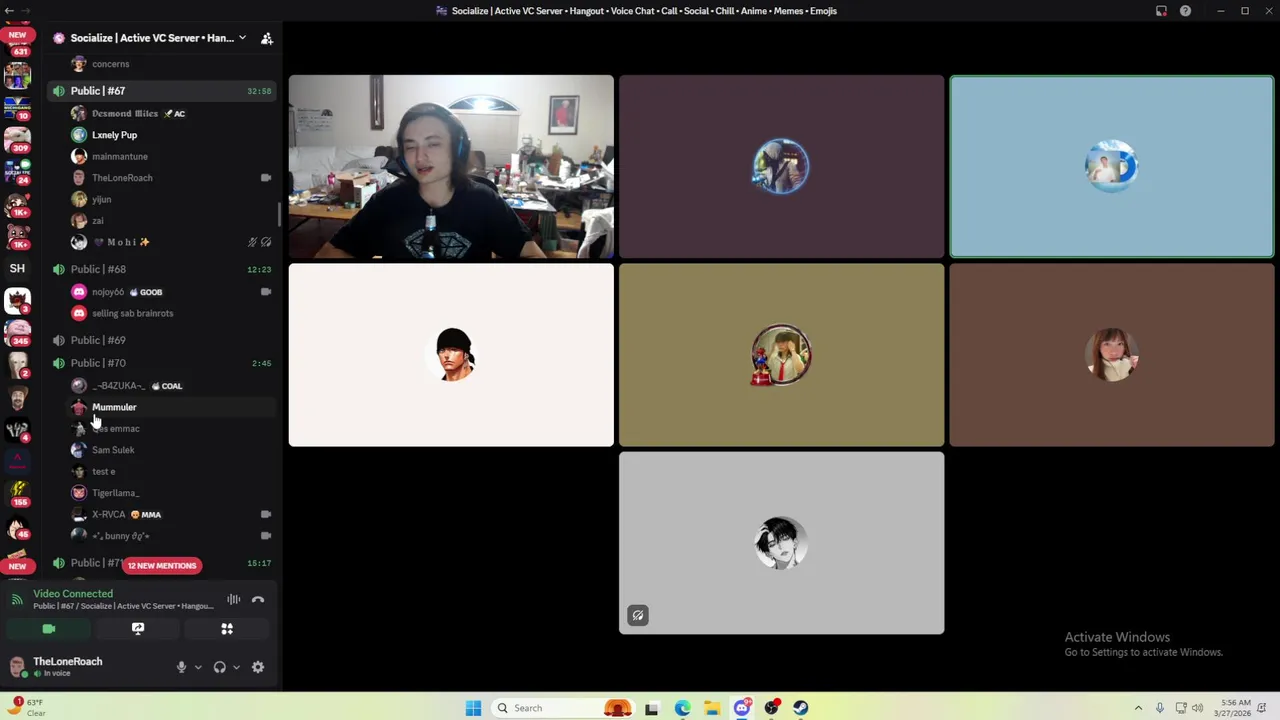The height and width of the screenshot is (720, 1280).
Task: Toggle camera off with green video button
Action: [x=49, y=629]
